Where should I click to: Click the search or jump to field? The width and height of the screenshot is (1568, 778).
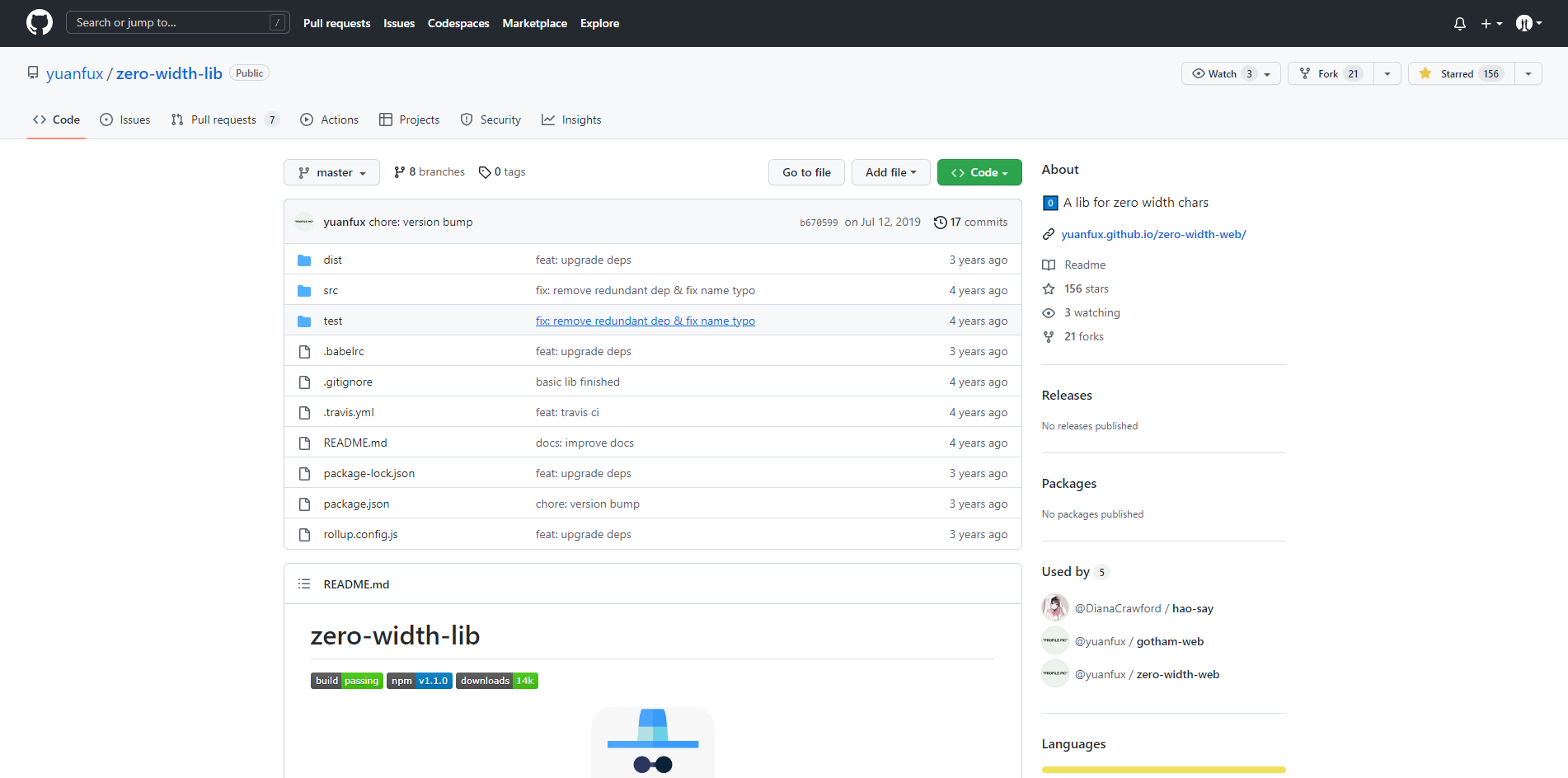(x=178, y=22)
